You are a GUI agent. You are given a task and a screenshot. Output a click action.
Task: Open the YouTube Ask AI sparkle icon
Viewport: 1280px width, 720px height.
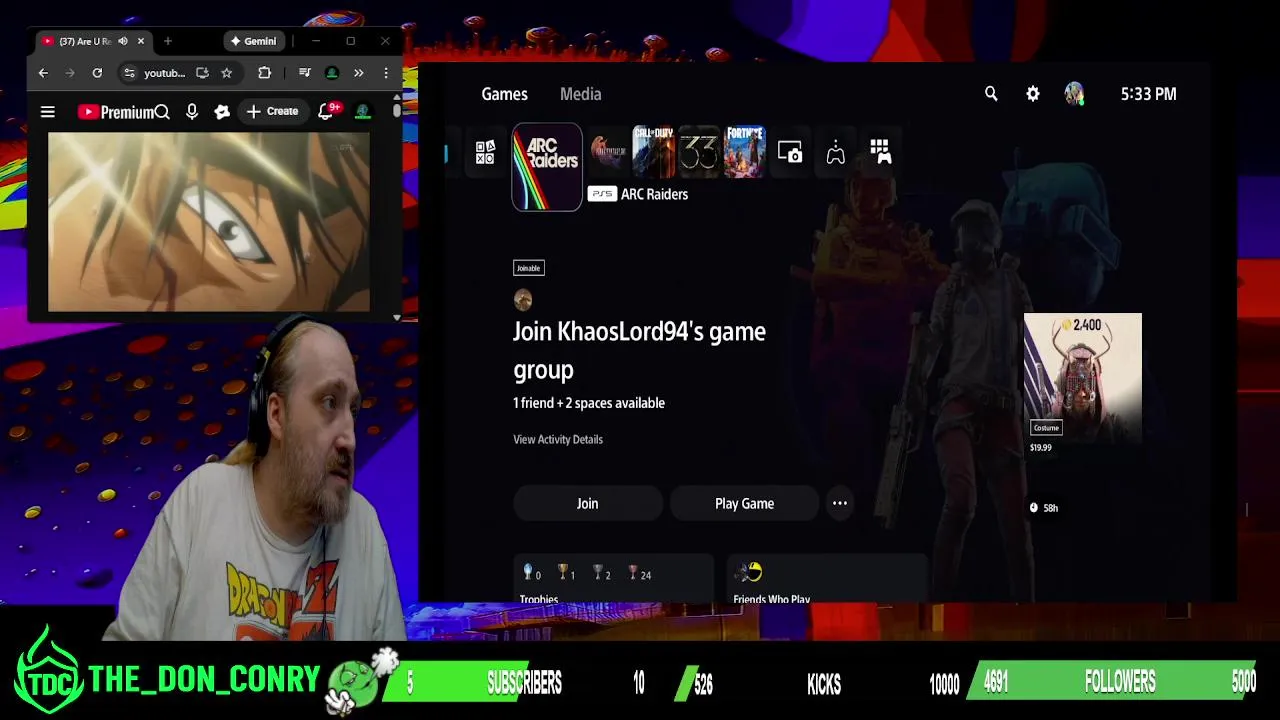(222, 112)
